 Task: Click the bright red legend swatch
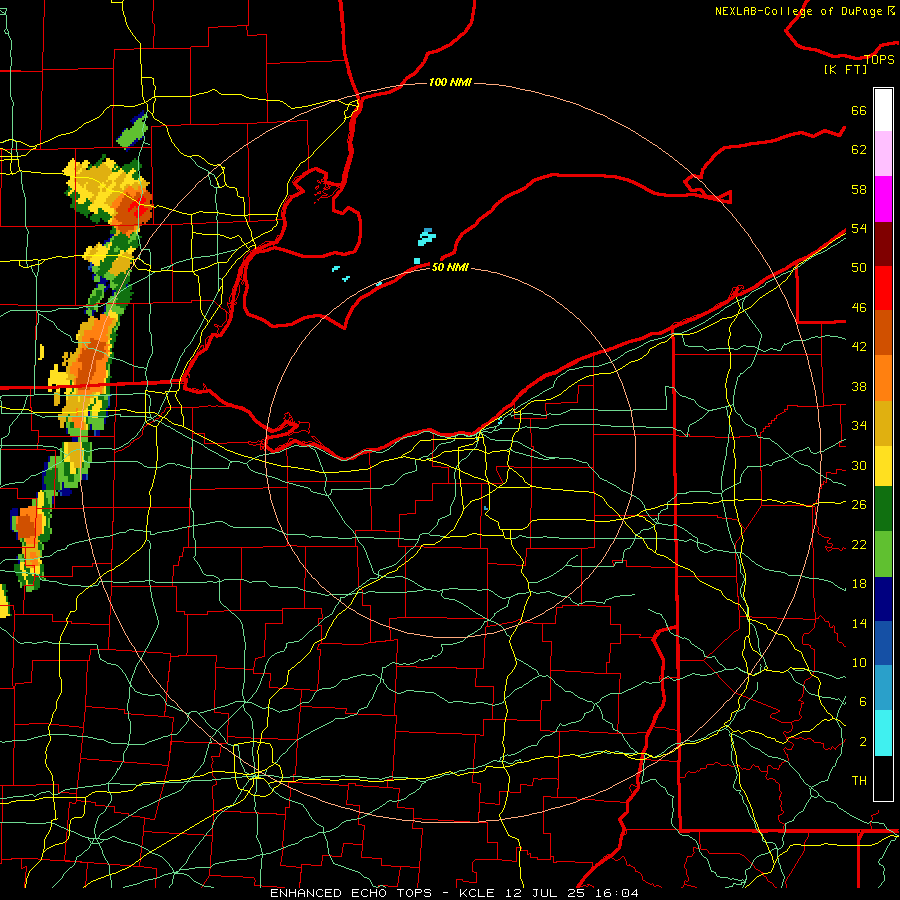coord(883,288)
